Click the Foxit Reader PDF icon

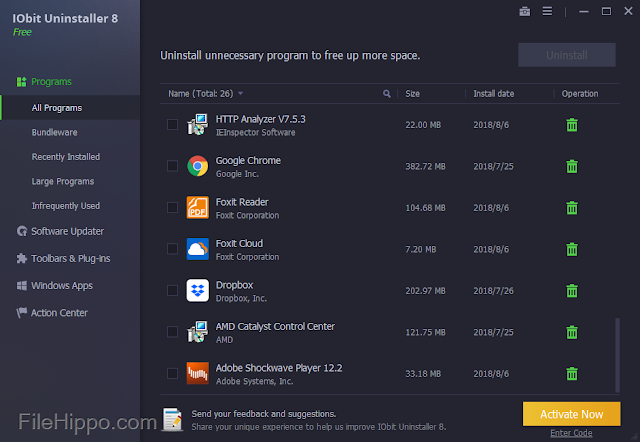[198, 207]
